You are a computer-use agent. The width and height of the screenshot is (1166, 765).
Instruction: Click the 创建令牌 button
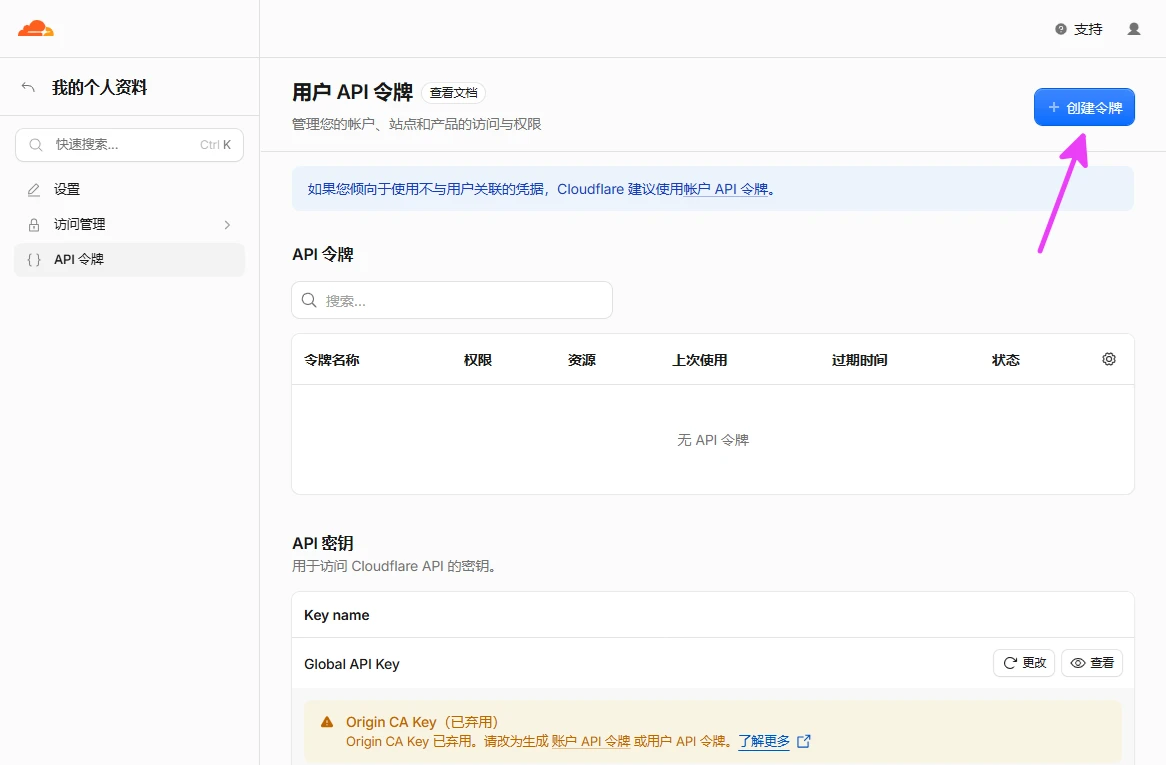(1083, 107)
